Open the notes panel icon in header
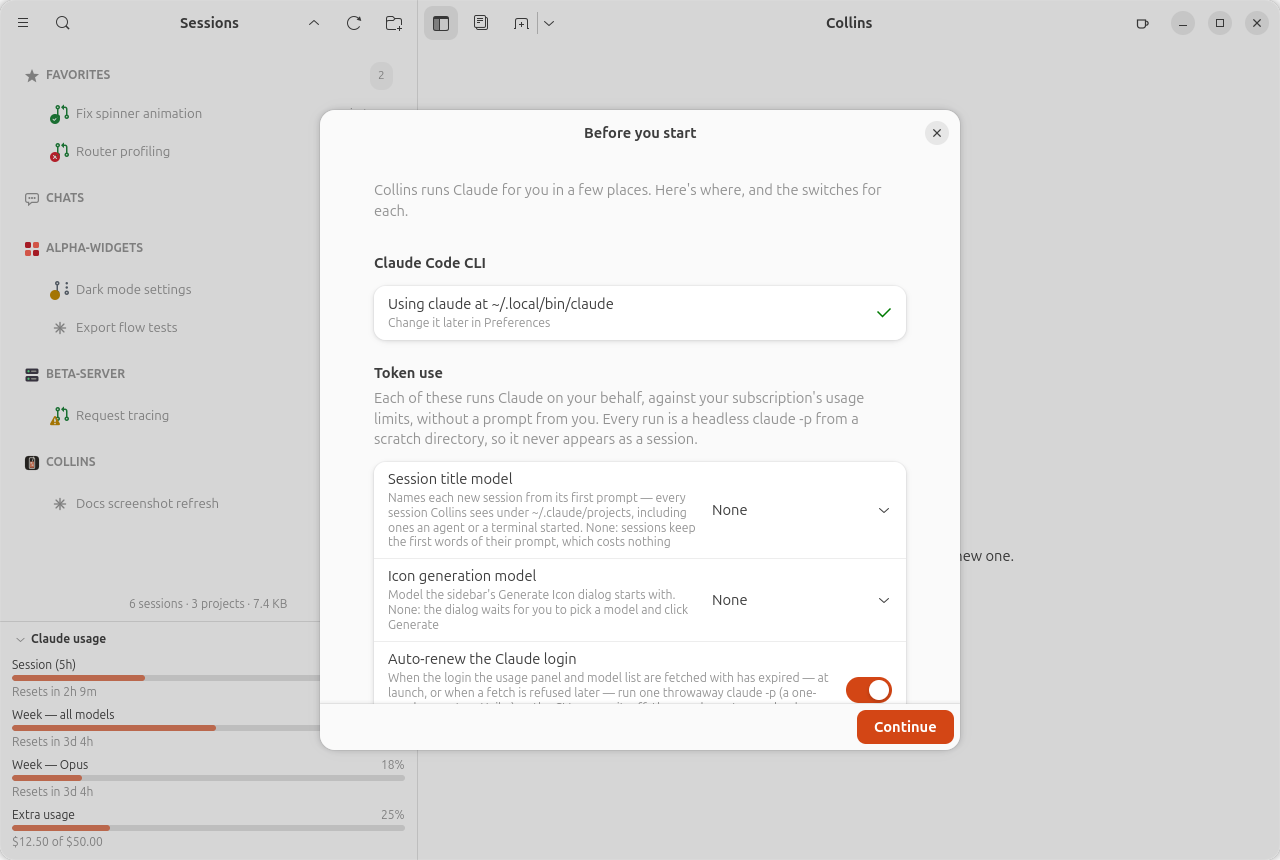Screen dimensions: 1280x860 tap(481, 23)
